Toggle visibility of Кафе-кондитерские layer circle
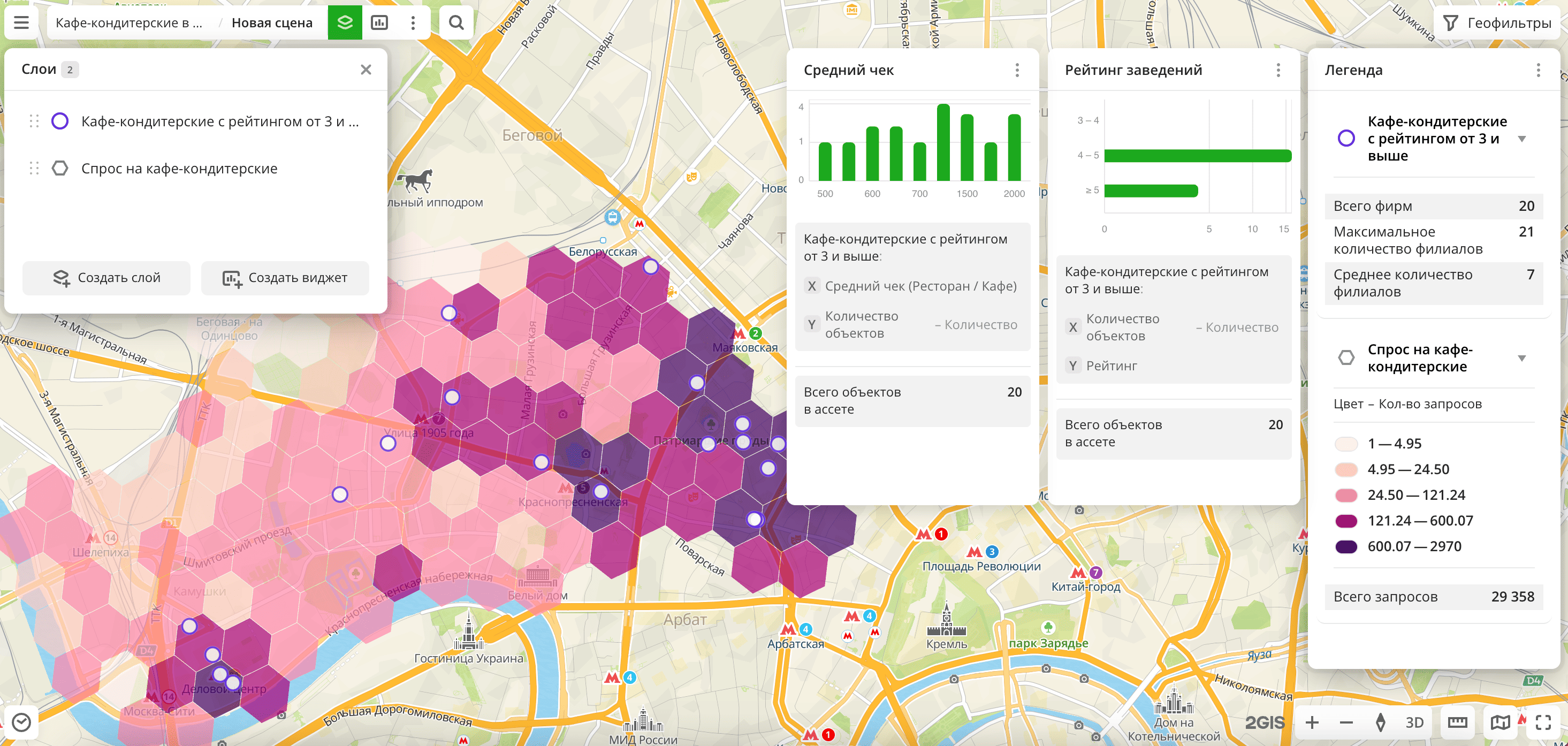Viewport: 1568px width, 746px height. click(59, 121)
